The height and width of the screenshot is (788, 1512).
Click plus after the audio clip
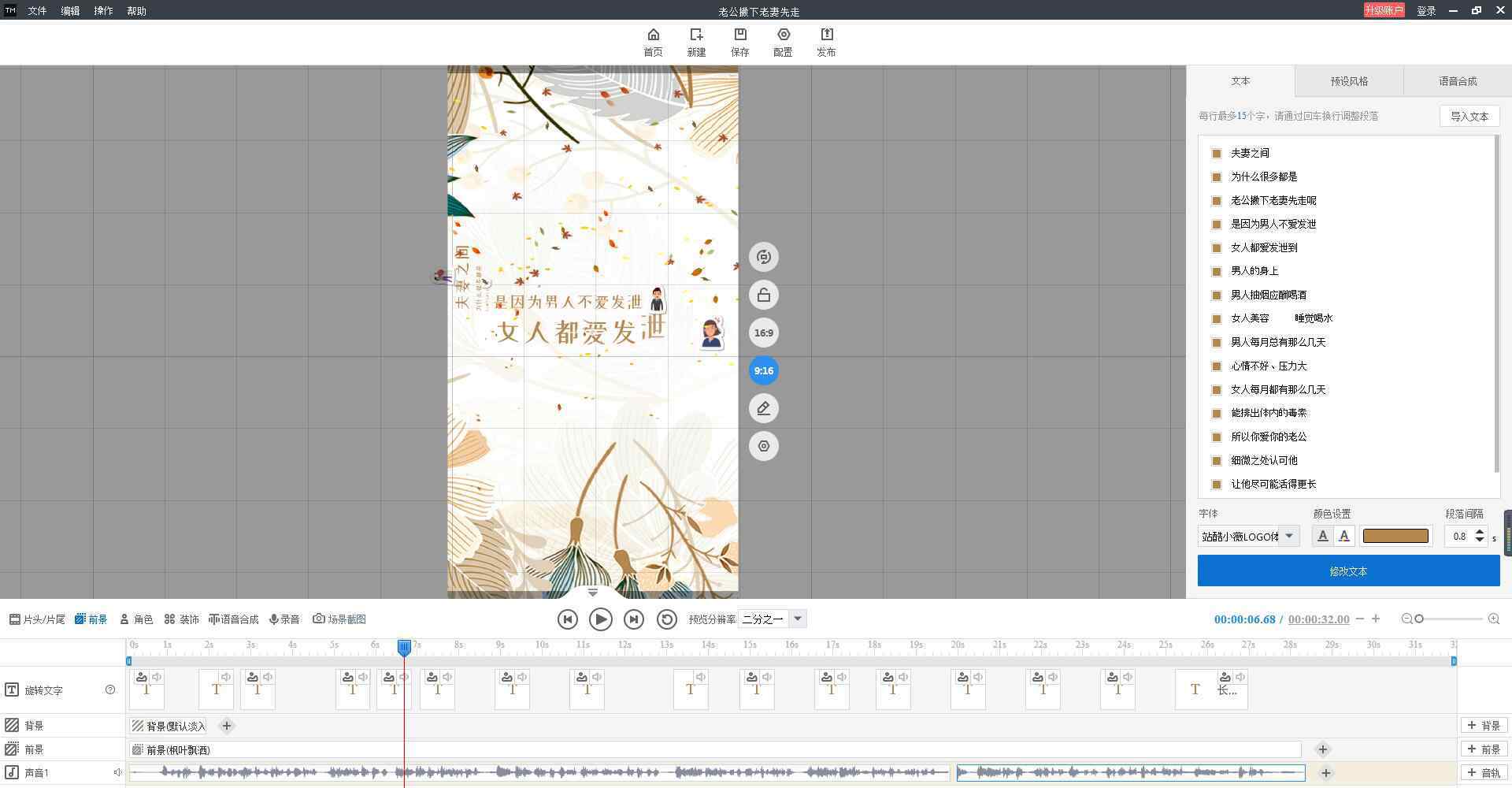(1326, 773)
